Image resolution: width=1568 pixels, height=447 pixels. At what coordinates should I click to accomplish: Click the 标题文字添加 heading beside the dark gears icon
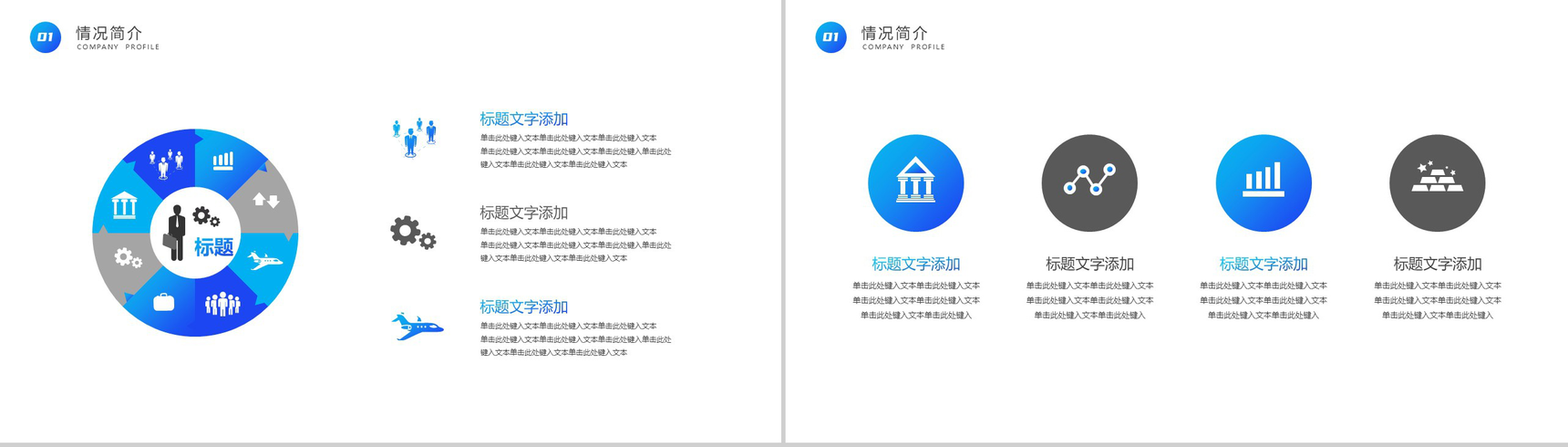(523, 213)
